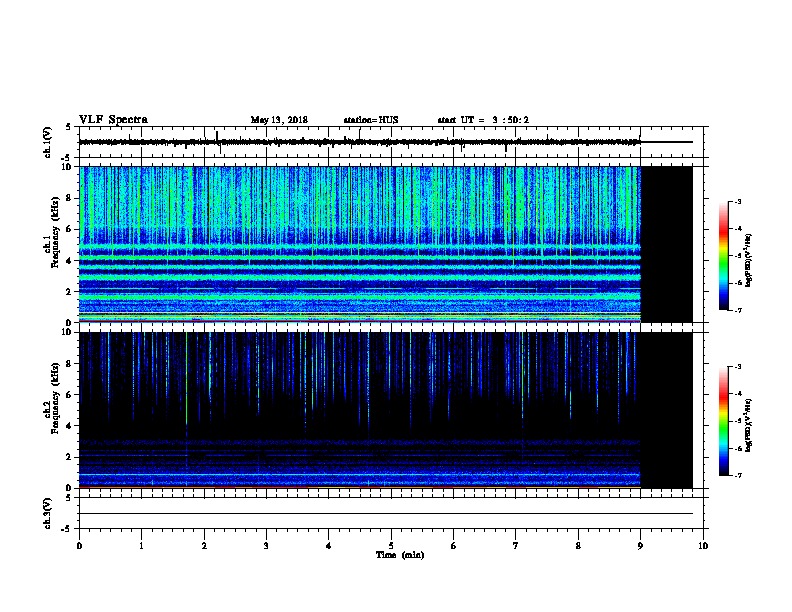Click time axis tick label '7'
The height and width of the screenshot is (612, 792).
click(x=516, y=545)
